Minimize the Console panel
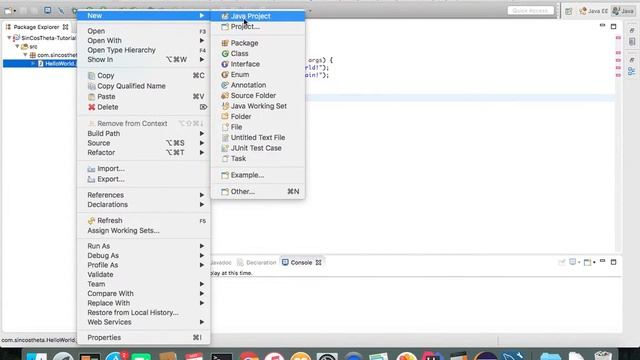This screenshot has width=640, height=360. pyautogui.click(x=602, y=262)
